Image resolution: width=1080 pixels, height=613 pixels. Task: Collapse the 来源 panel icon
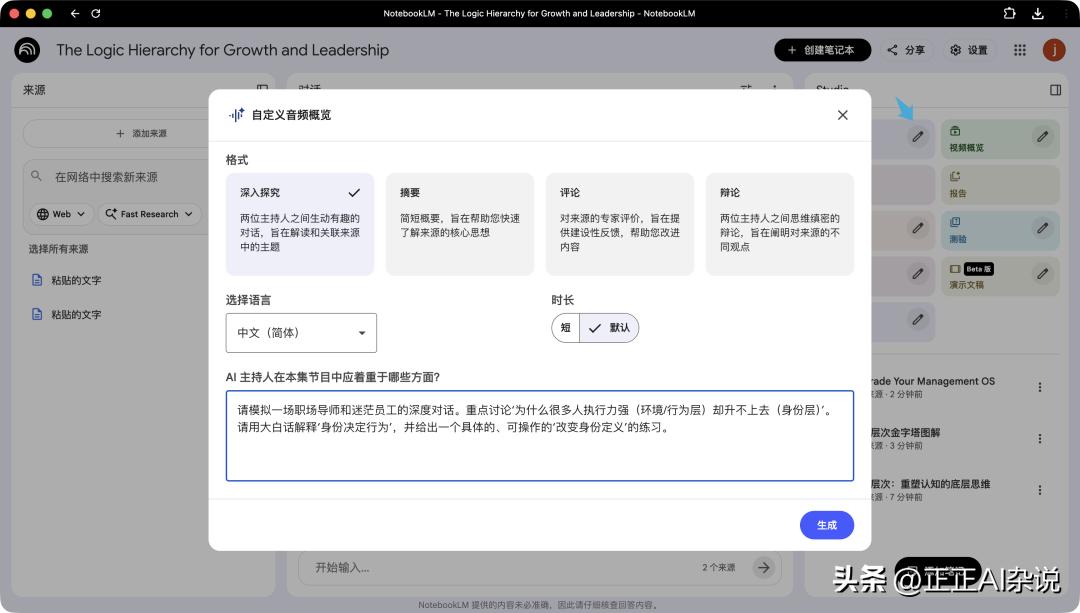262,90
